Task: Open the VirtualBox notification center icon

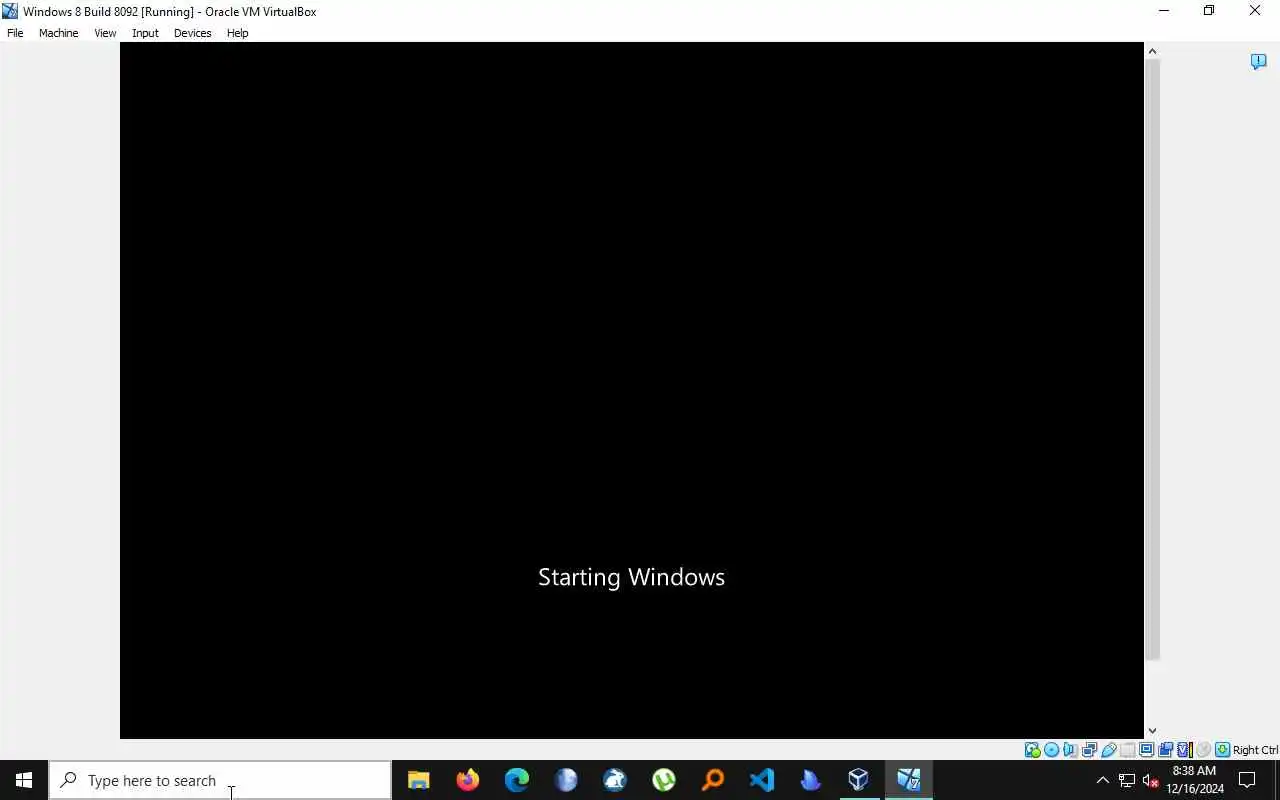Action: 1258,62
